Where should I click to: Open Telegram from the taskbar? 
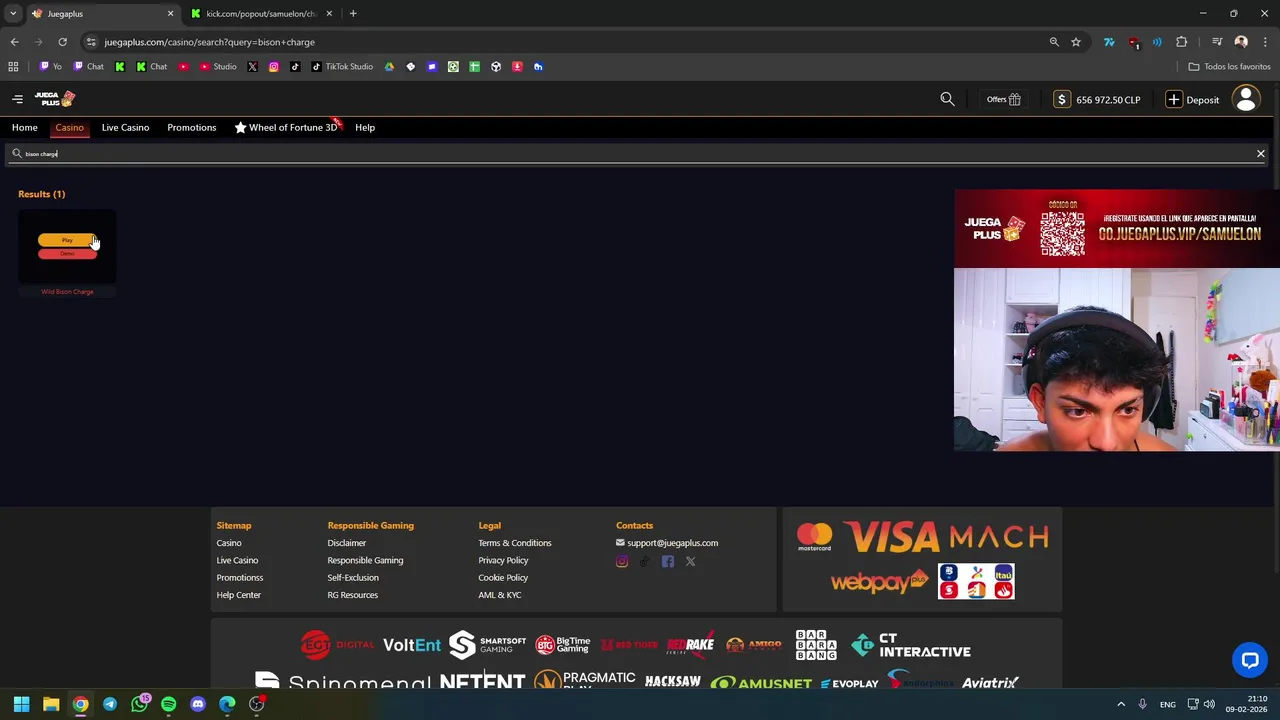click(110, 704)
